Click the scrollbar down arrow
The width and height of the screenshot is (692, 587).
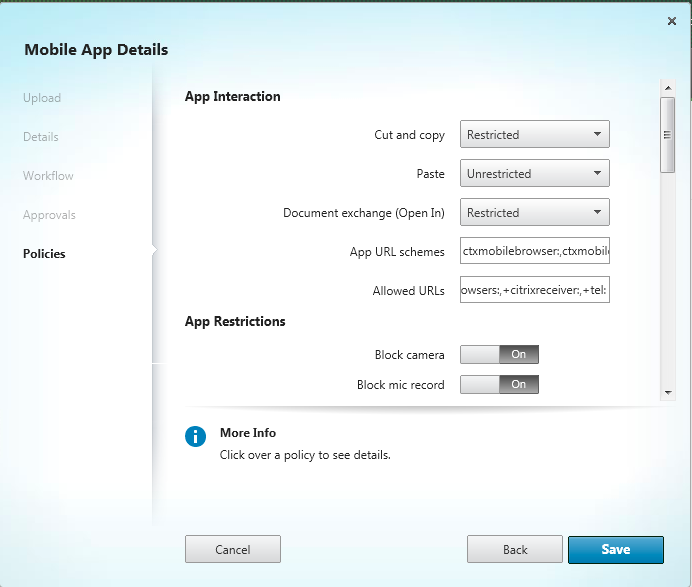pos(667,393)
